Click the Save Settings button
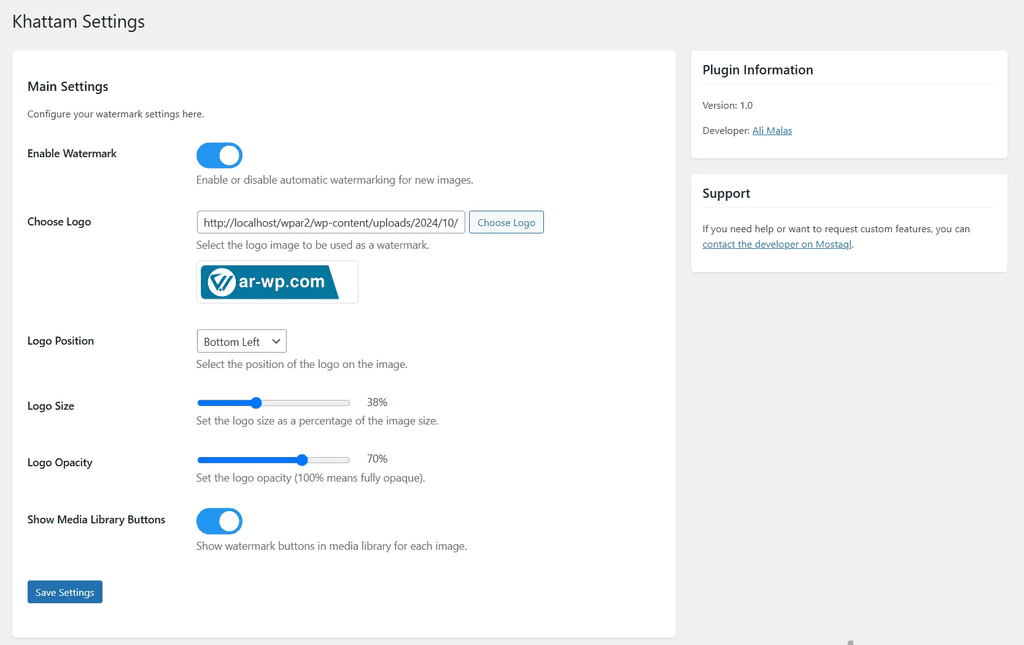 point(65,592)
